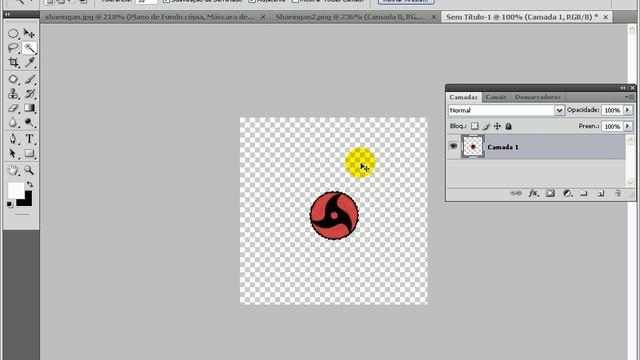This screenshot has width=640, height=360.
Task: Select the Camada 1 layer name
Action: [x=503, y=147]
